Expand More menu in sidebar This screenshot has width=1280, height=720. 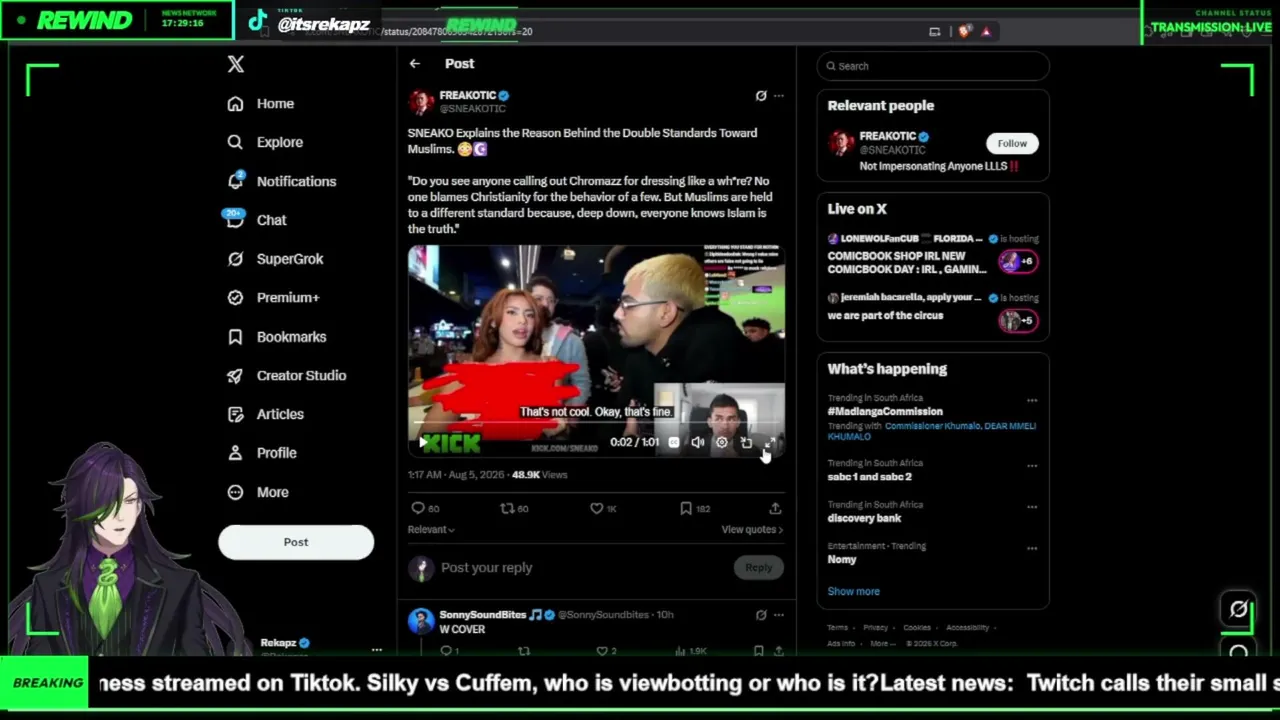258,492
